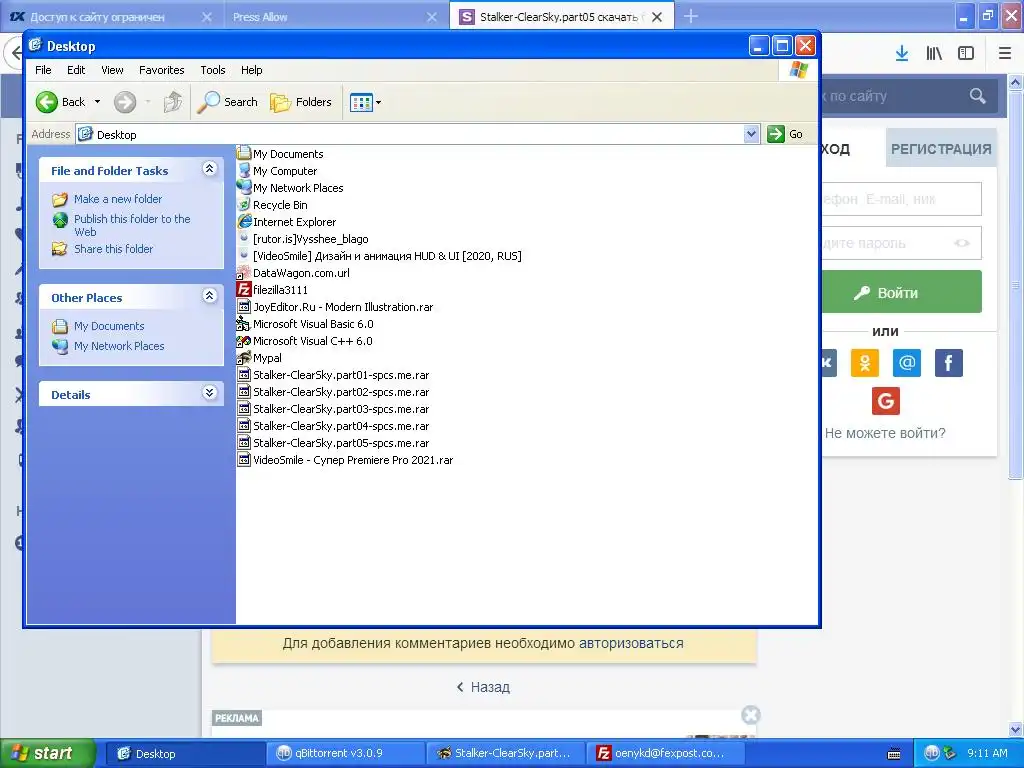
Task: Toggle password visibility eye icon
Action: click(962, 243)
